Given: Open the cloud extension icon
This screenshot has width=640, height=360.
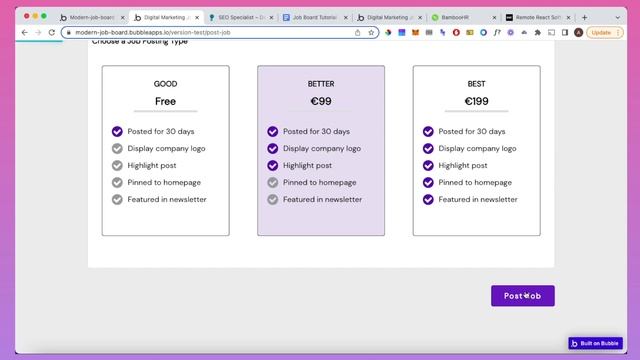Looking at the screenshot, I should pos(524,32).
